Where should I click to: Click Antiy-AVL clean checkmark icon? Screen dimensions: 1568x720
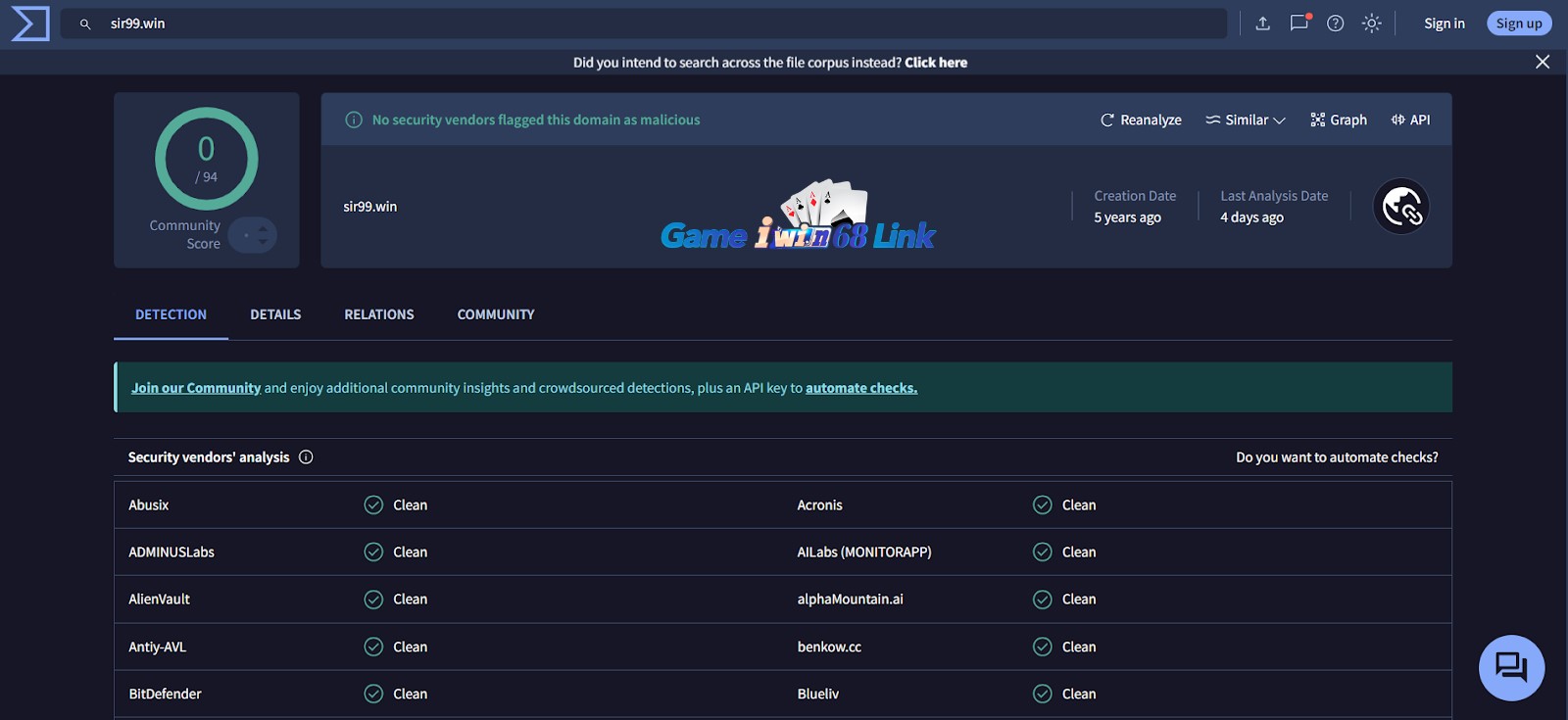click(373, 647)
